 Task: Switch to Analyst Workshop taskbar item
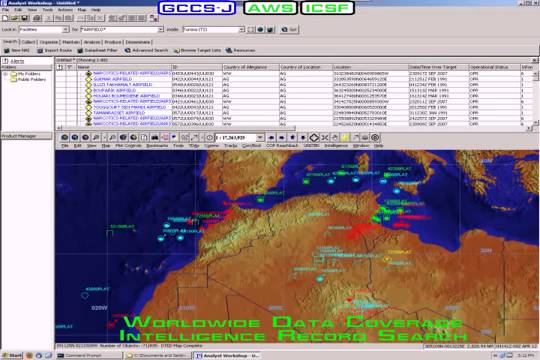click(227, 355)
